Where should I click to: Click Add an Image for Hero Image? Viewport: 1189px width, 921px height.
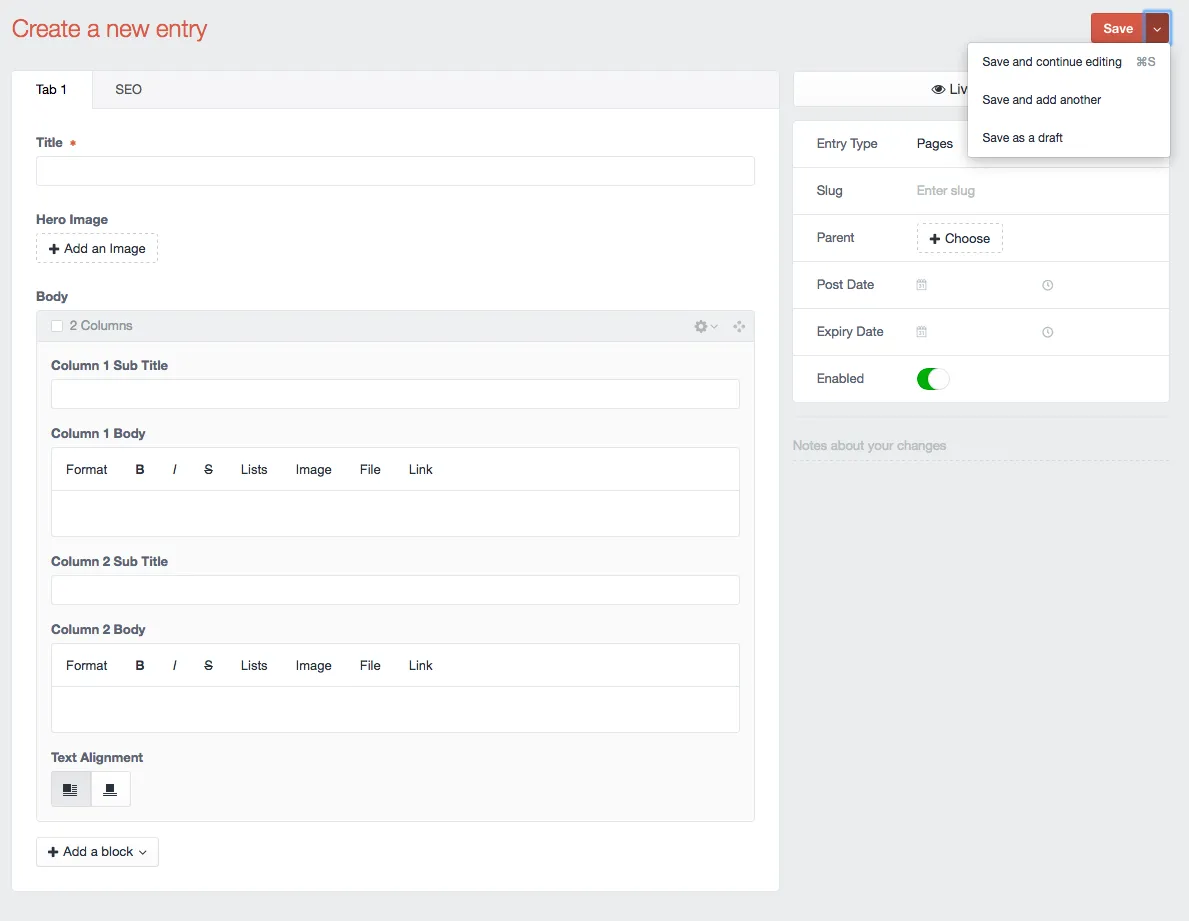click(x=97, y=249)
